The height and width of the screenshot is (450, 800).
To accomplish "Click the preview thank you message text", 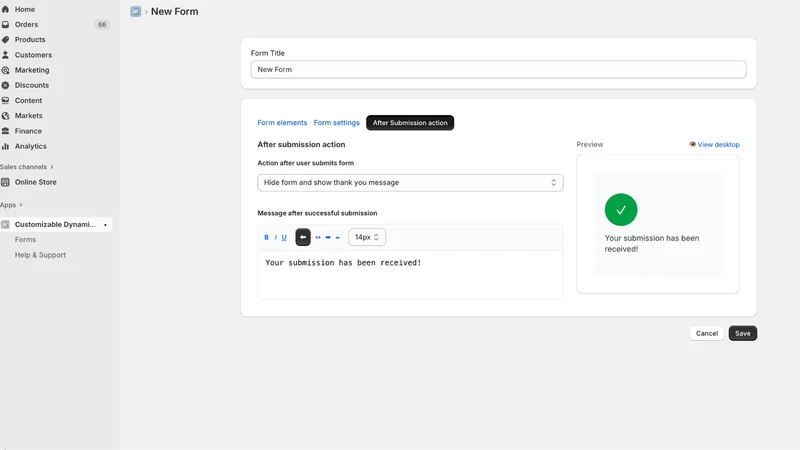I will point(652,243).
